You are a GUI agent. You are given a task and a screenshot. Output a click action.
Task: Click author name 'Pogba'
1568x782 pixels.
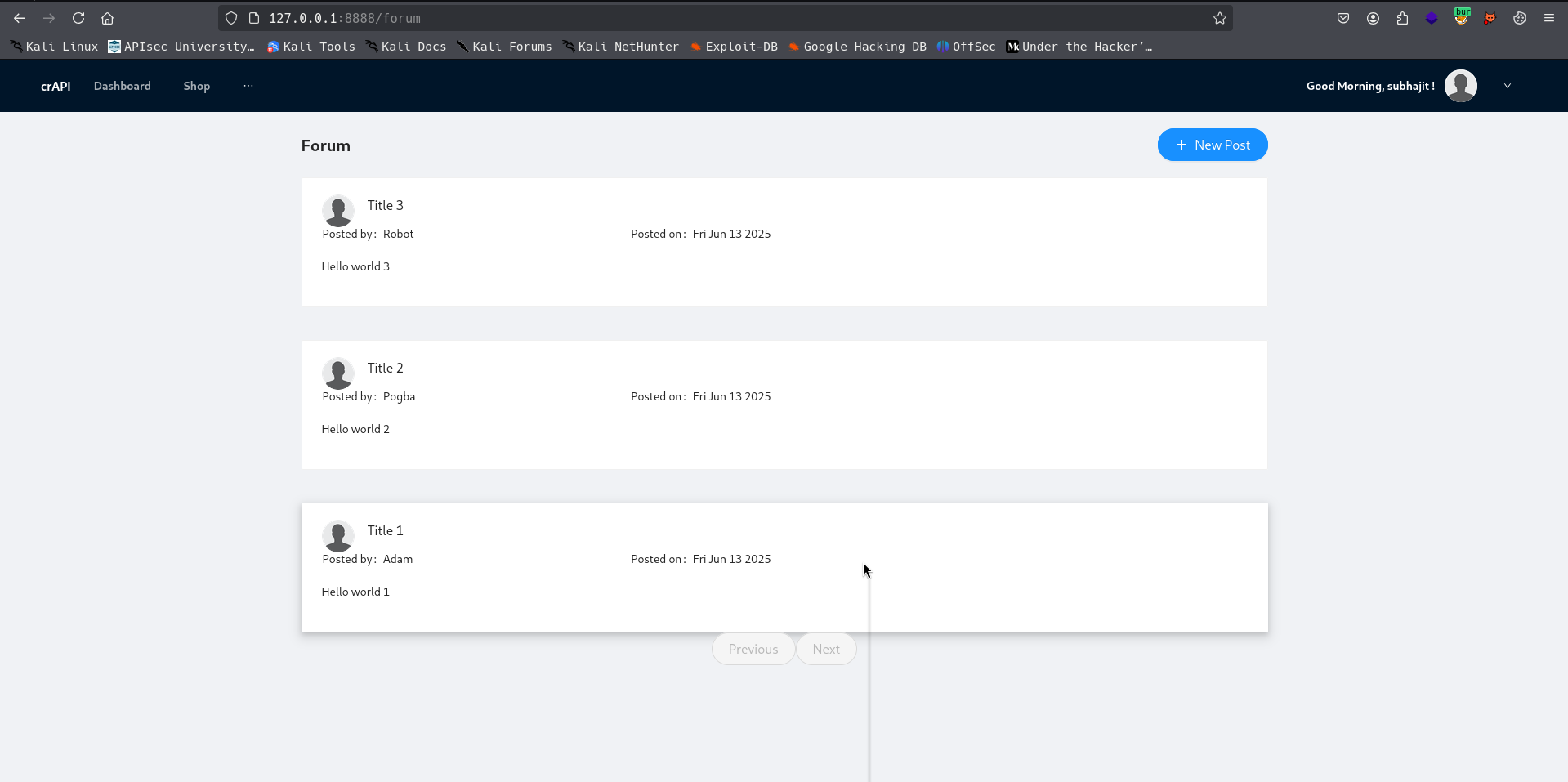click(399, 396)
